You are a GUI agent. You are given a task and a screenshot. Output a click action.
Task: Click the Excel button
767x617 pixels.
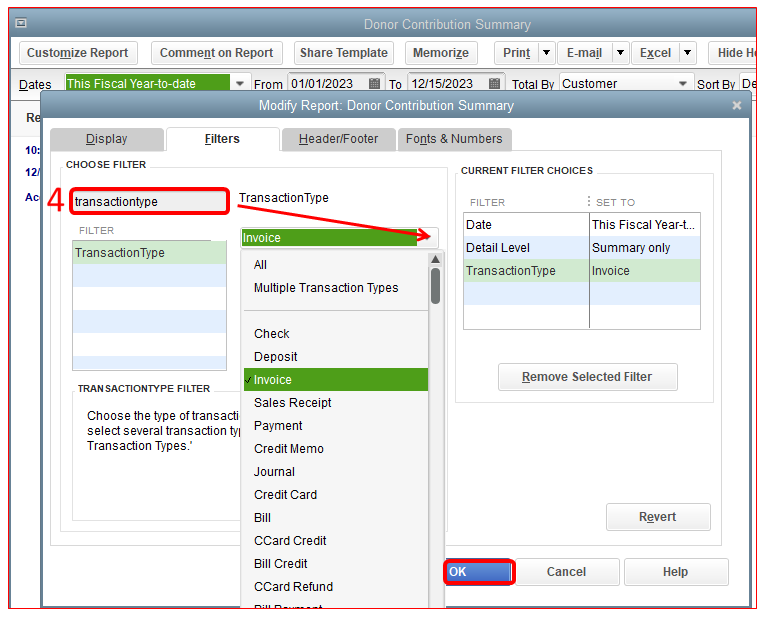tap(655, 53)
